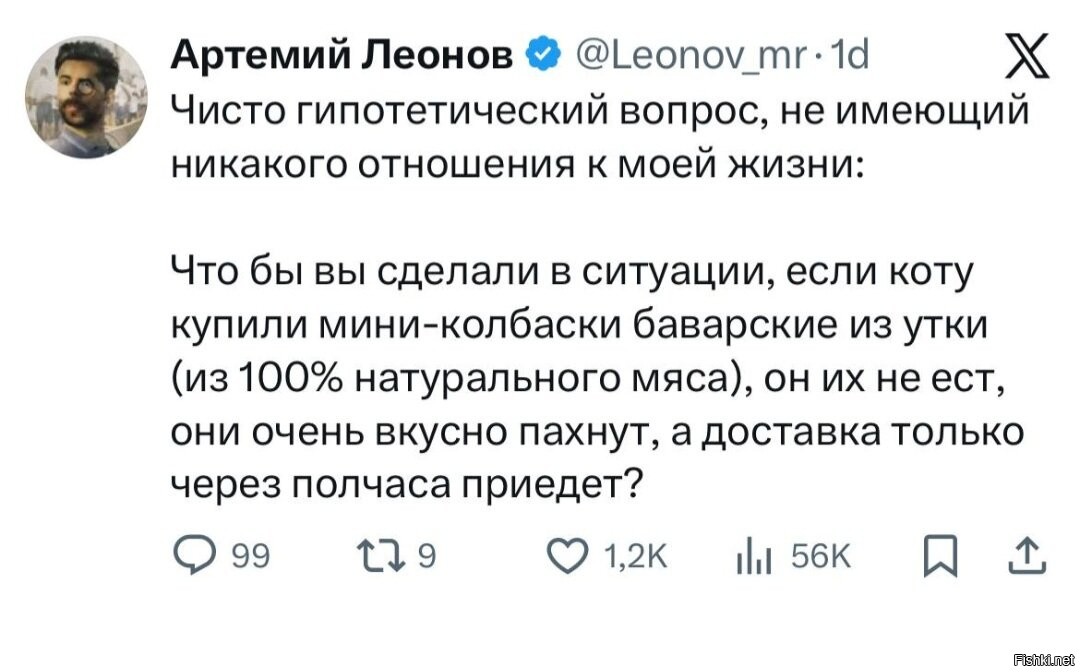
Task: Click the blue verified checkmark badge
Action: point(543,55)
